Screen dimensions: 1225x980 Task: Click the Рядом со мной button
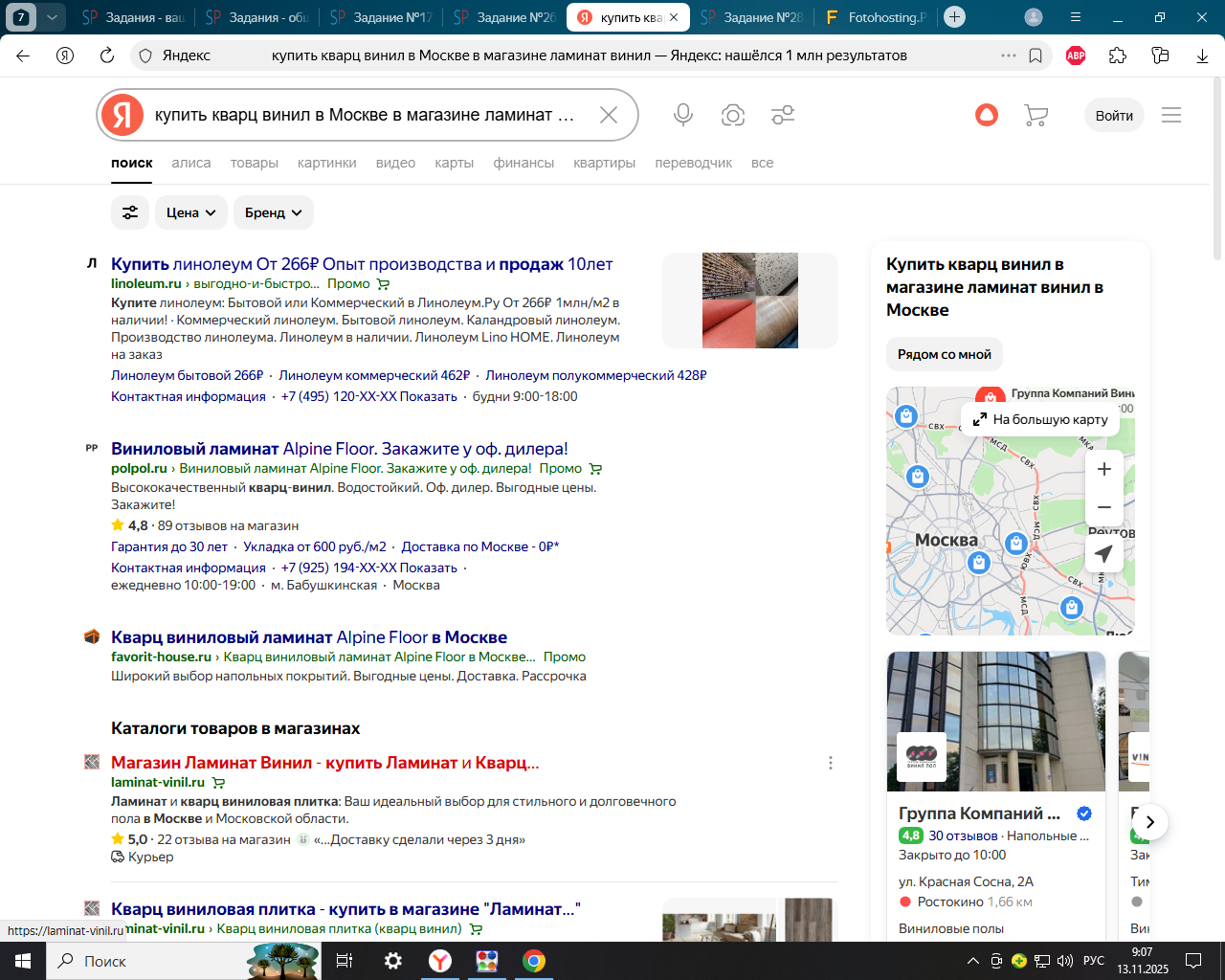coord(945,354)
